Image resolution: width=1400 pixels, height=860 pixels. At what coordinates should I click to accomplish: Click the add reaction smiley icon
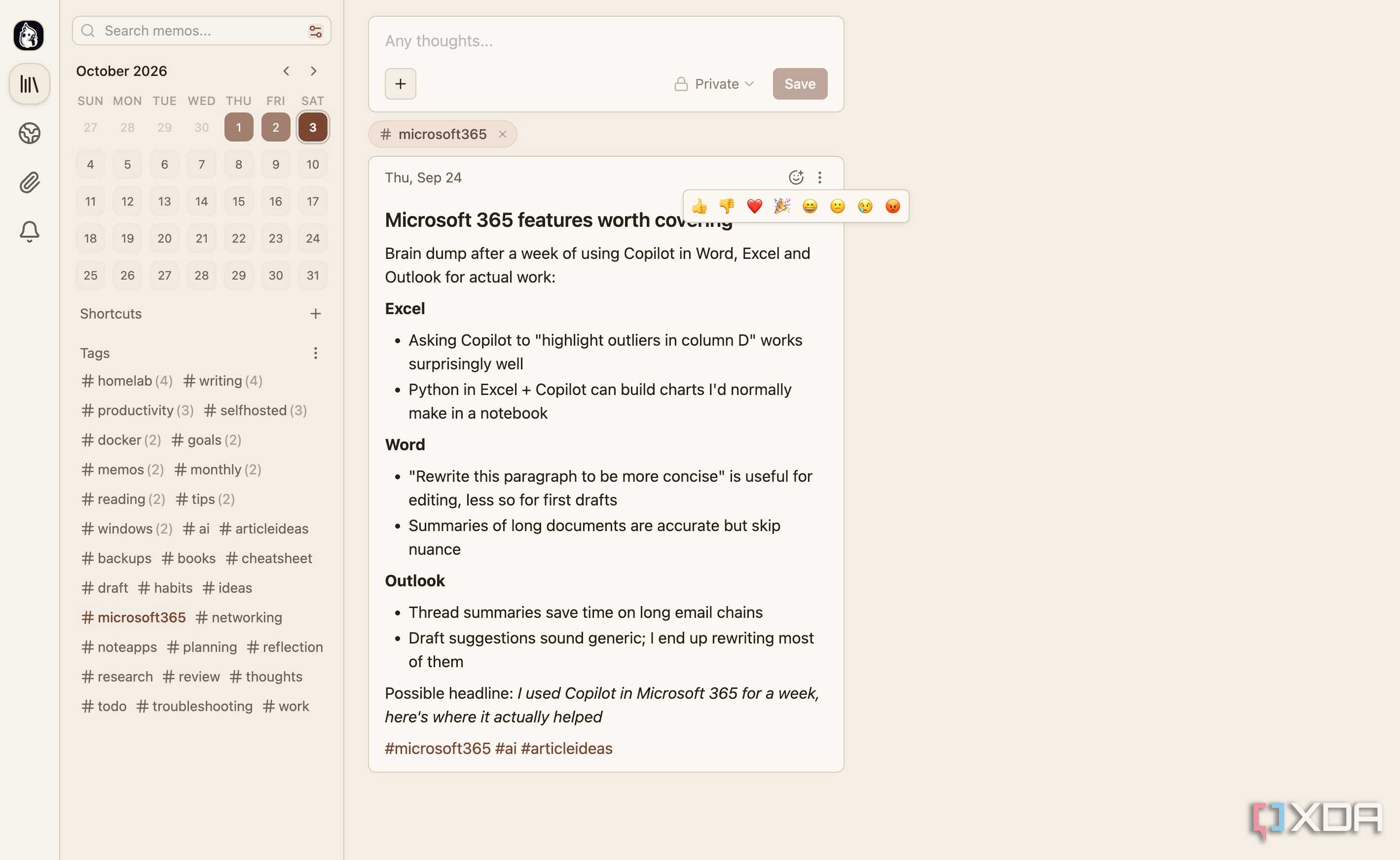tap(796, 178)
